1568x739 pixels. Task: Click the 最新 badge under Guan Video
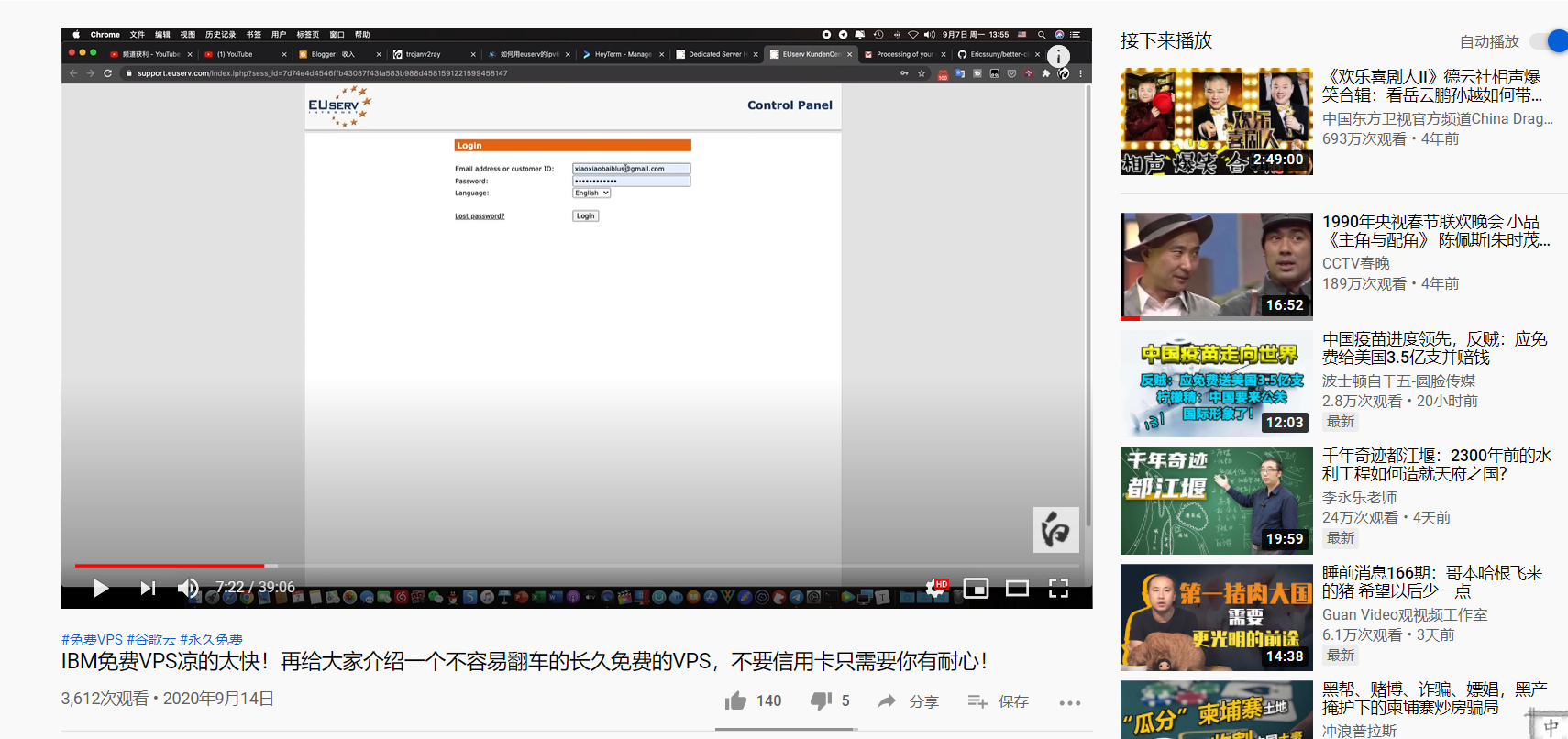1341,656
